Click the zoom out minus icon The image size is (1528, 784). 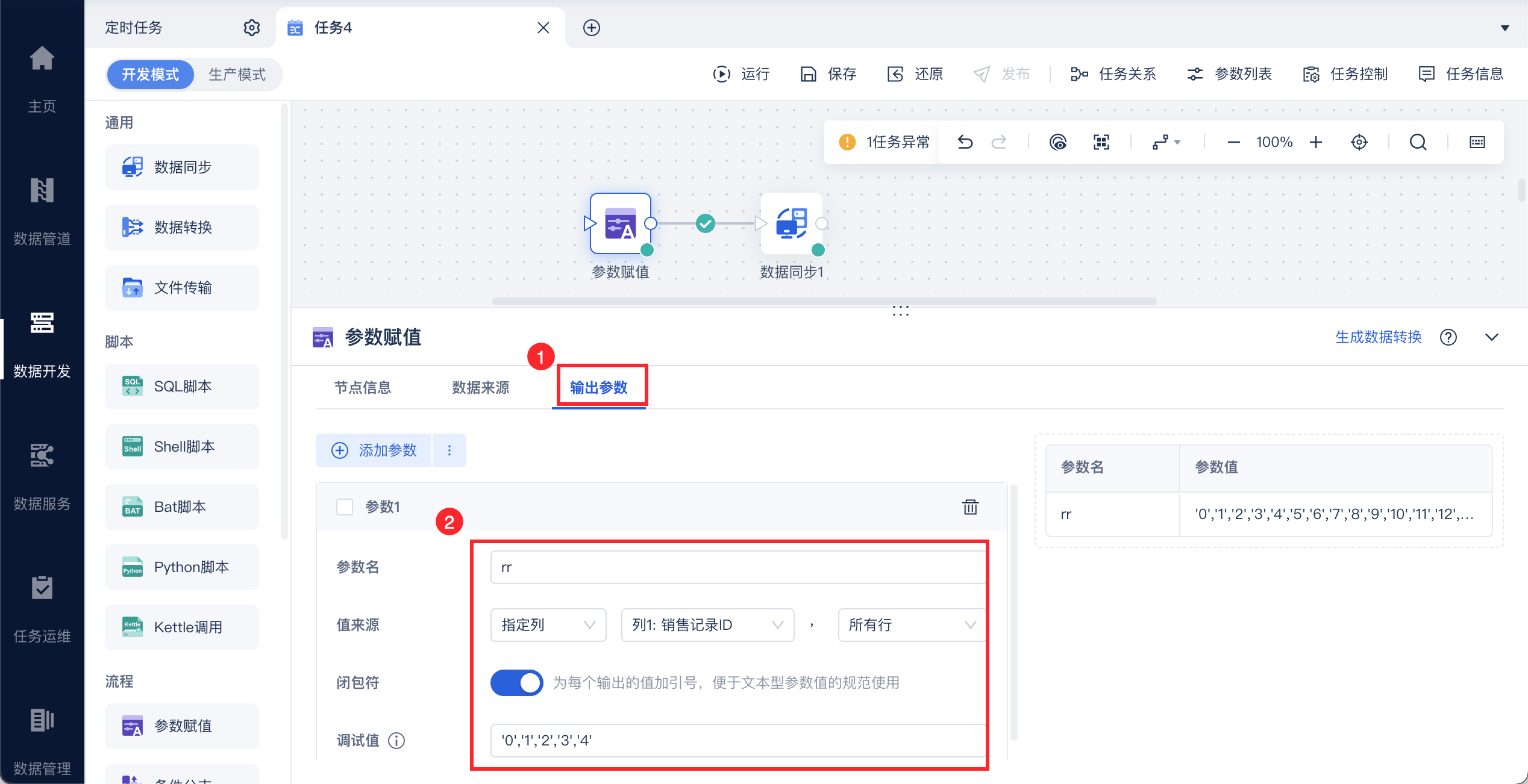click(x=1233, y=142)
